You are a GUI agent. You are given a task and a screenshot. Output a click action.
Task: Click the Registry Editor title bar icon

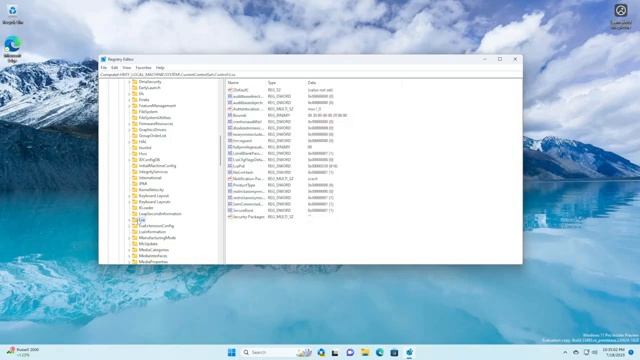coord(103,59)
